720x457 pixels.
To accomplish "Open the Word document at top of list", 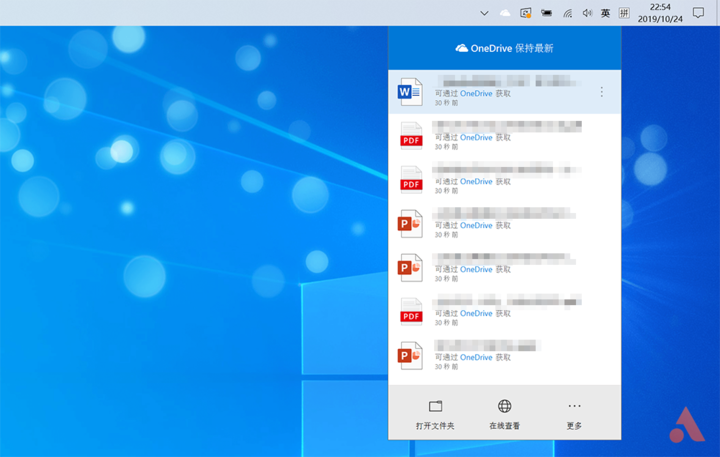I will [410, 92].
